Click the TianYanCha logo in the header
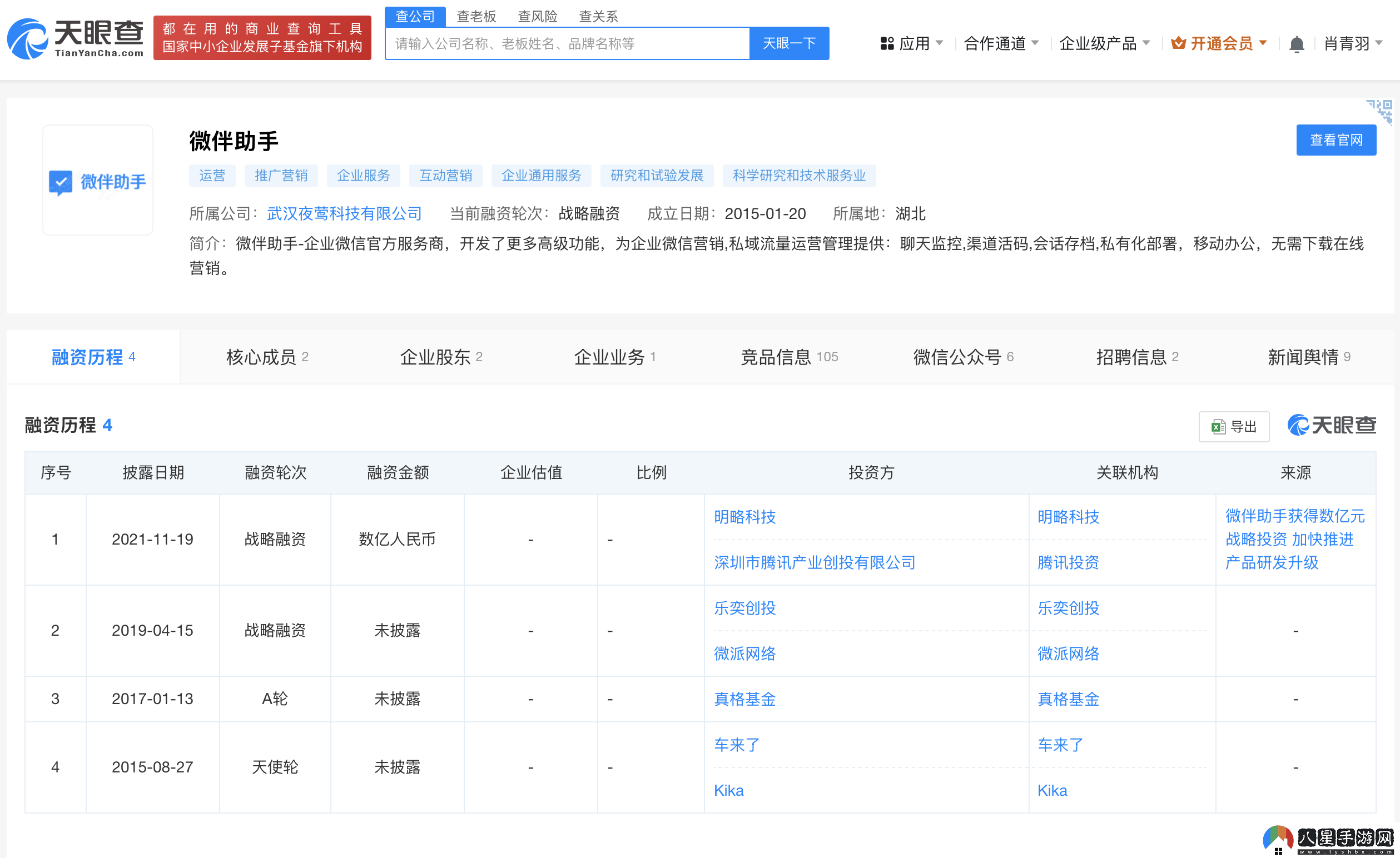 pos(76,38)
